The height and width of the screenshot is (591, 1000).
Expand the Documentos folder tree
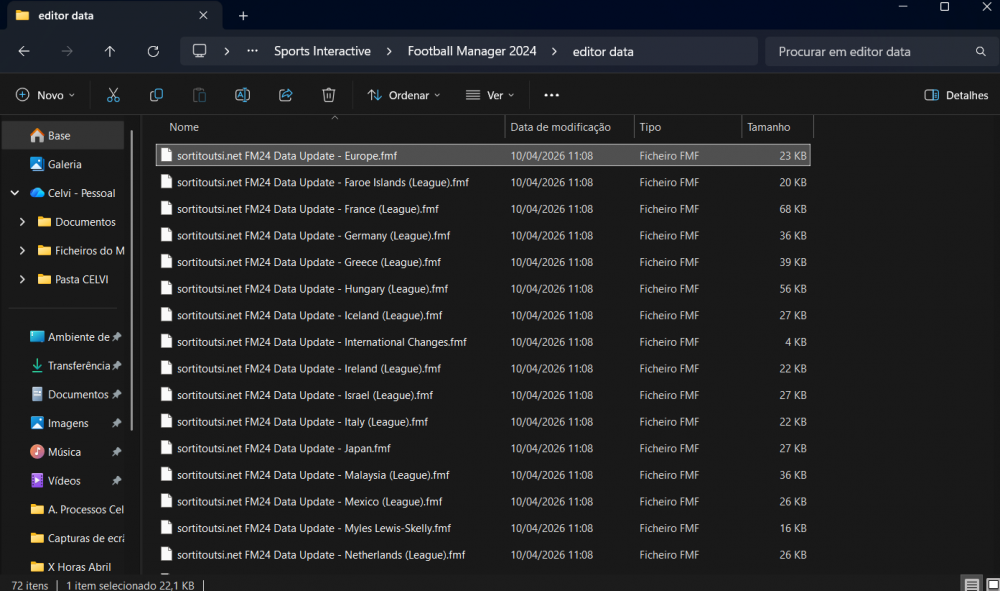22,222
